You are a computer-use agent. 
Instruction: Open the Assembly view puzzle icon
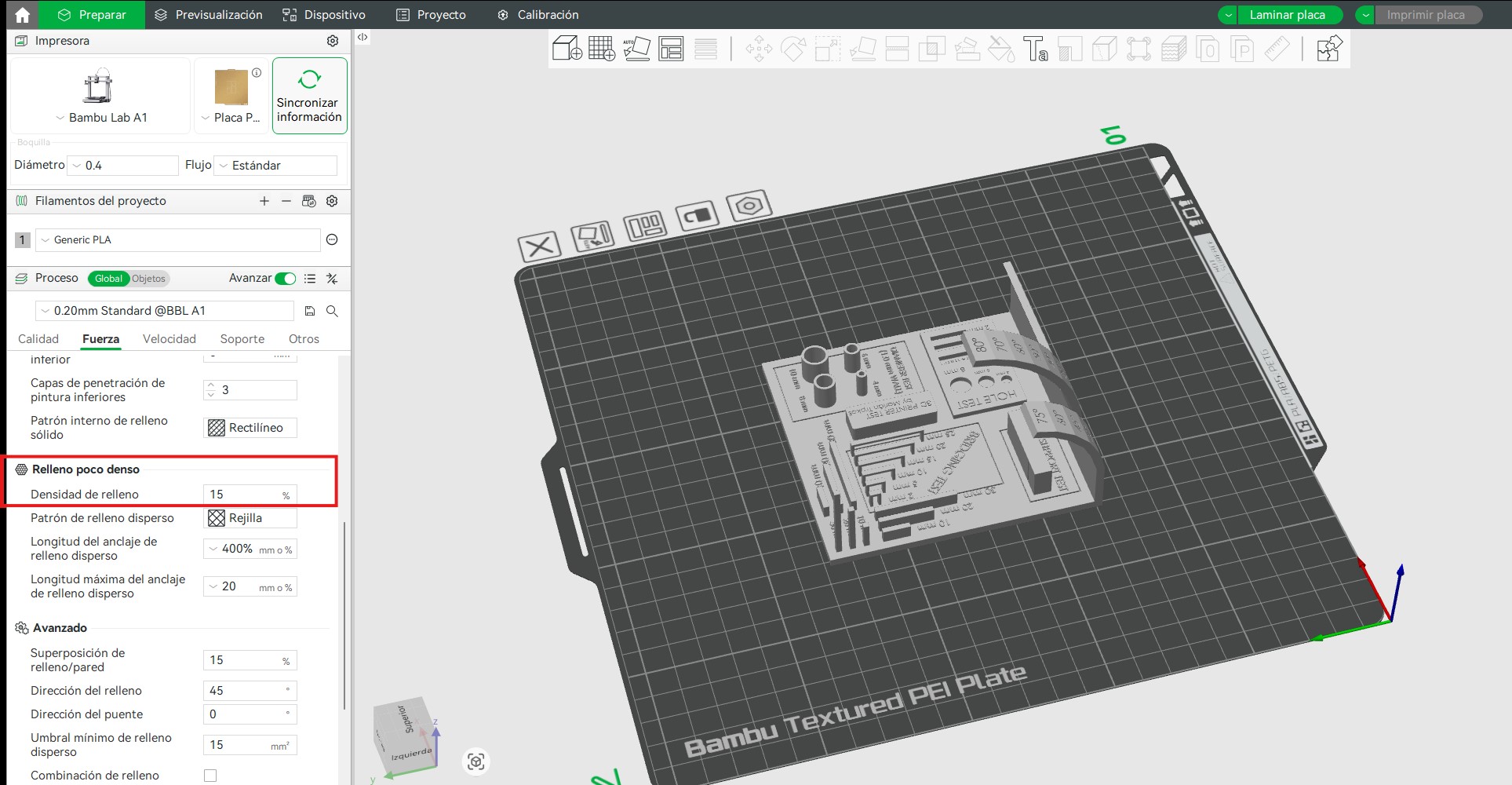click(x=1329, y=49)
